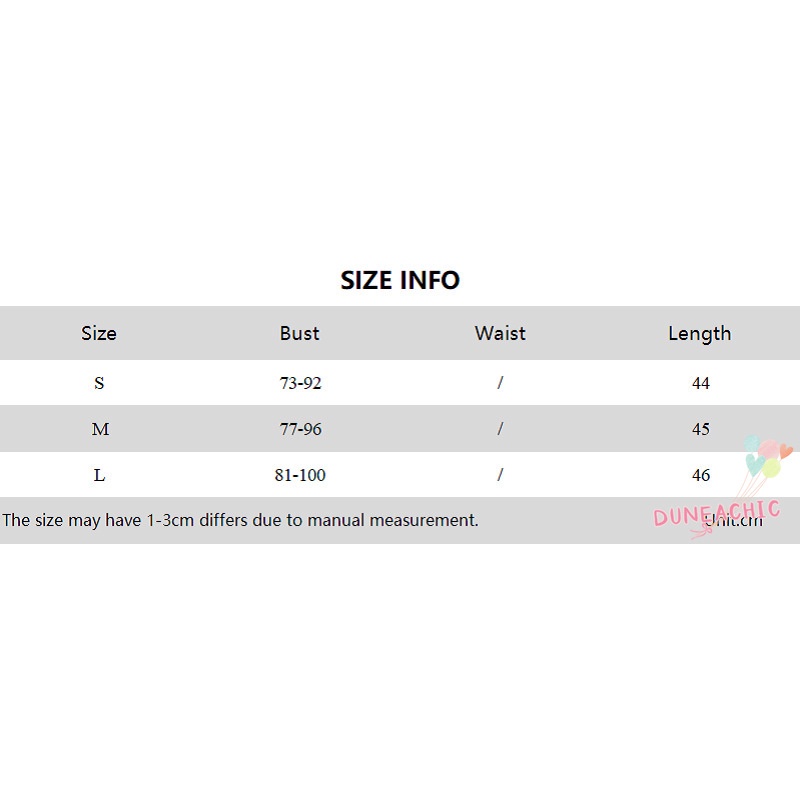Screen dimensions: 800x800
Task: Click the L size row label
Action: 99,475
